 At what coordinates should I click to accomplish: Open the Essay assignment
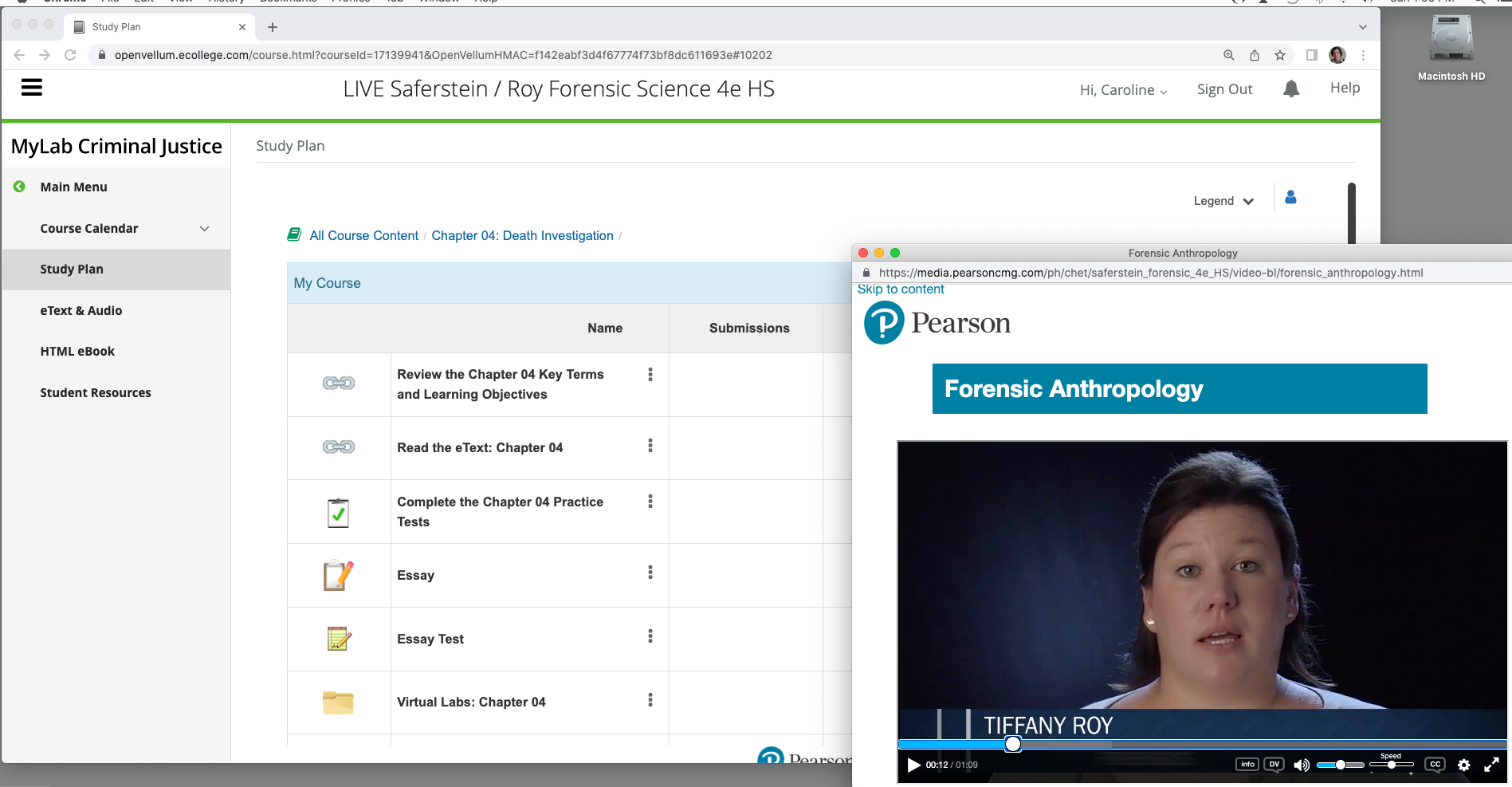click(416, 575)
